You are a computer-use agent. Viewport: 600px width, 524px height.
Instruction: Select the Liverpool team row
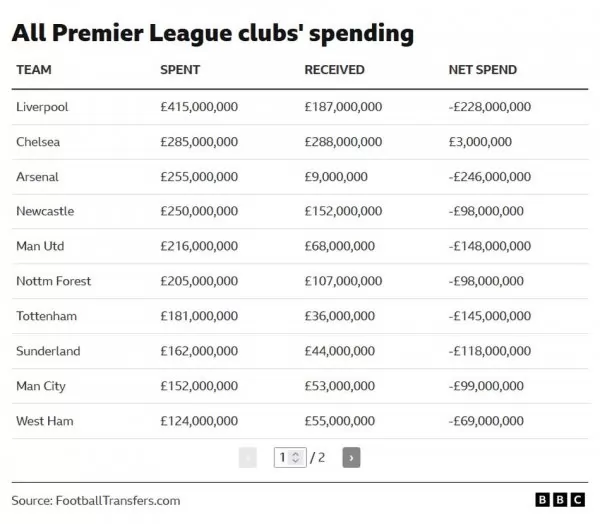(x=300, y=107)
